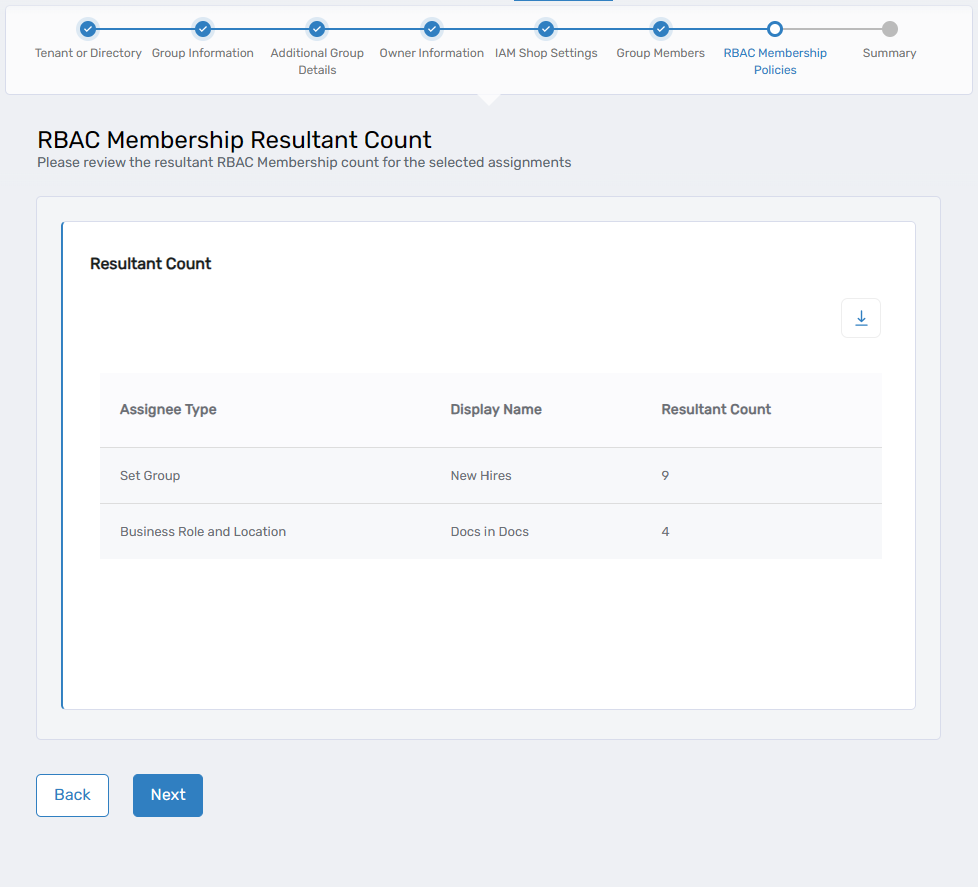Click the gray Summary step indicator dot
This screenshot has height=887, width=978.
tap(889, 29)
